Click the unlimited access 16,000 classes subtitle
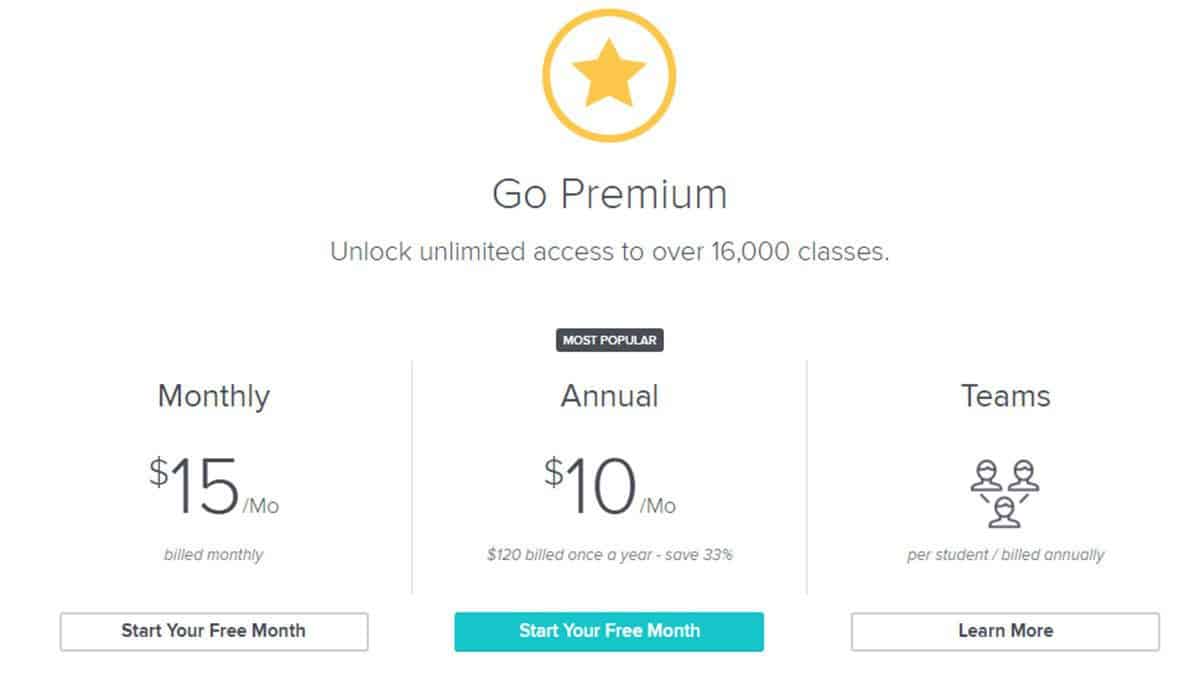Viewport: 1200px width, 679px height. (x=609, y=252)
